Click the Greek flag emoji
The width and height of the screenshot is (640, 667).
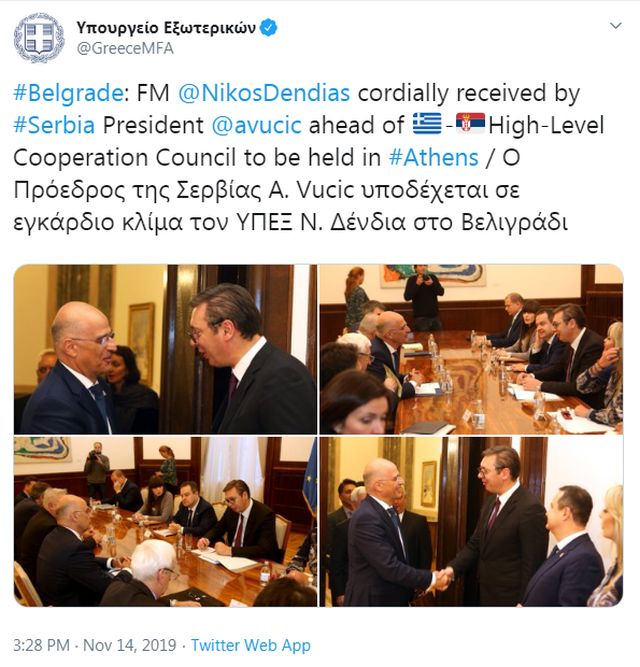(x=427, y=124)
